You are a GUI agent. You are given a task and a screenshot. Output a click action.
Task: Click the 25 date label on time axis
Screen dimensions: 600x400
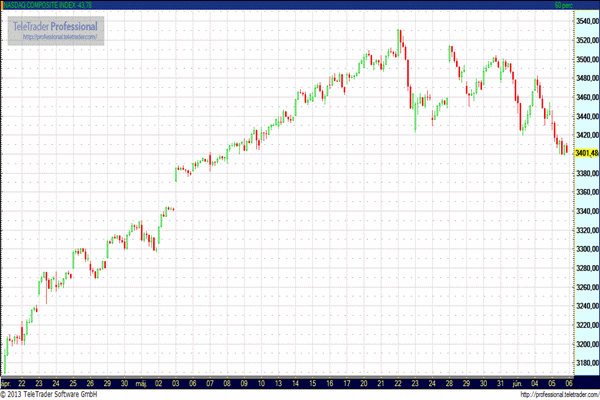tap(73, 383)
